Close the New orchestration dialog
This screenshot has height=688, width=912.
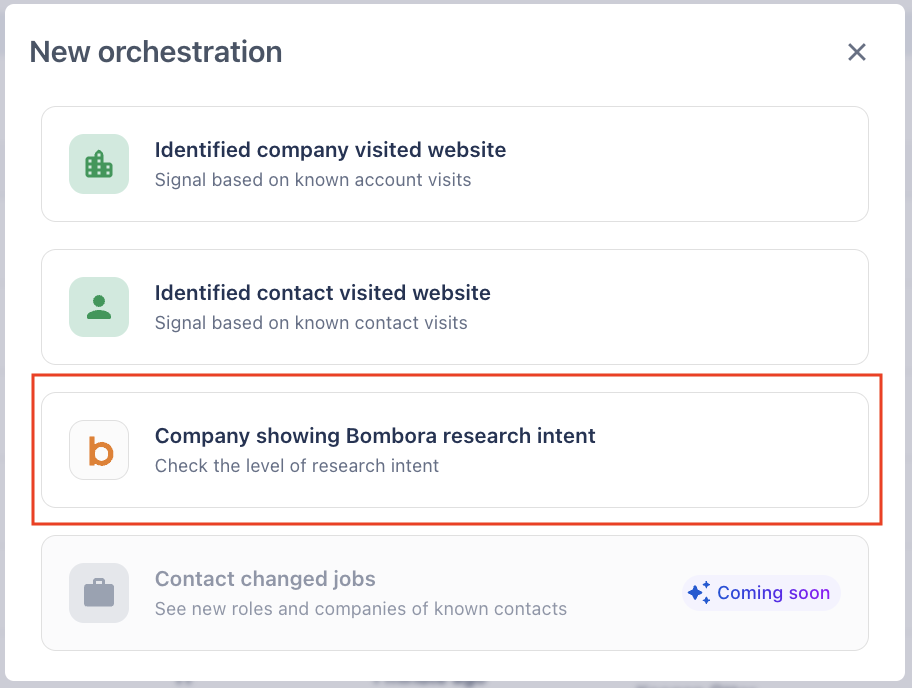(856, 52)
